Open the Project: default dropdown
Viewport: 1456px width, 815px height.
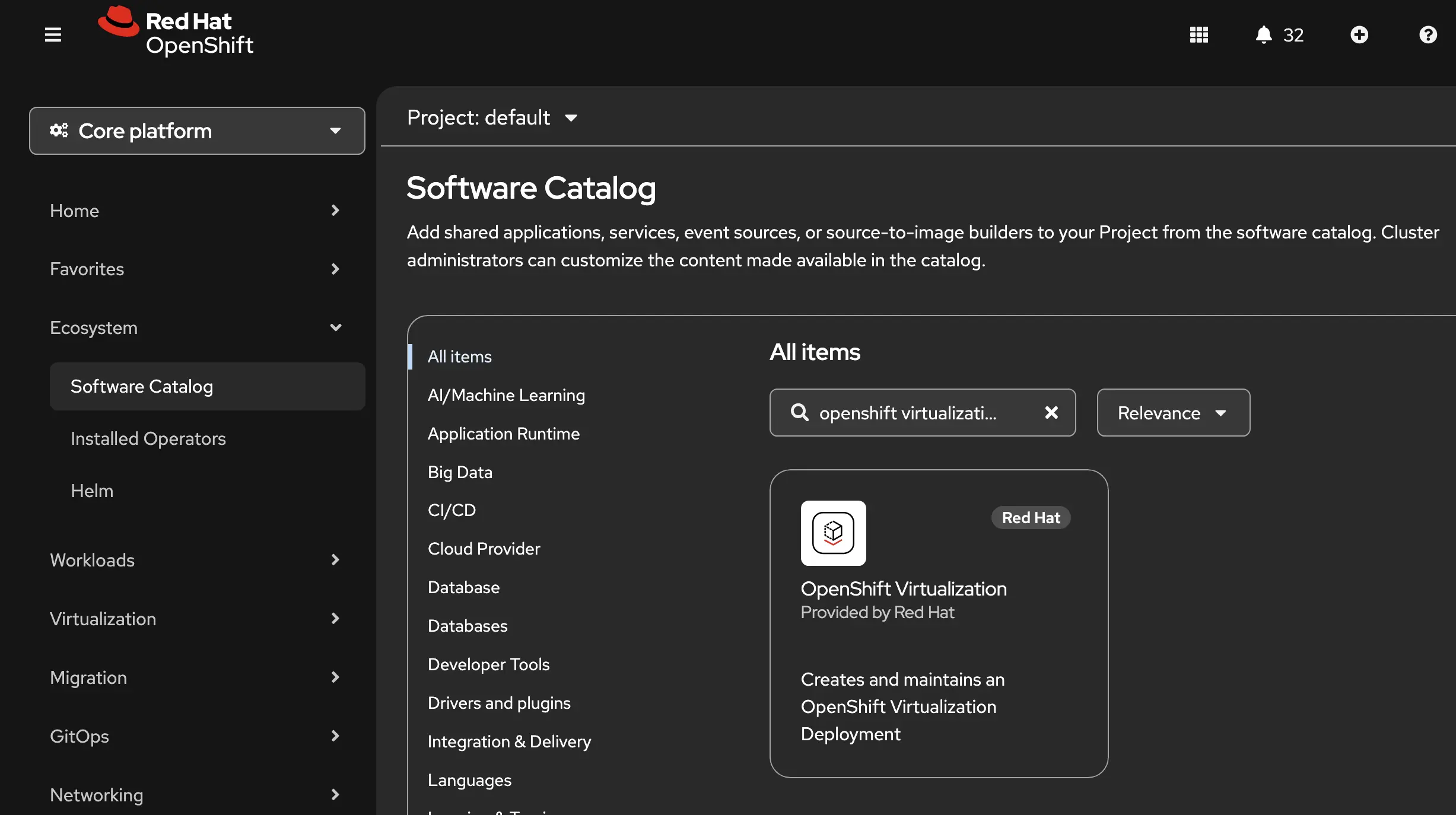[x=492, y=117]
